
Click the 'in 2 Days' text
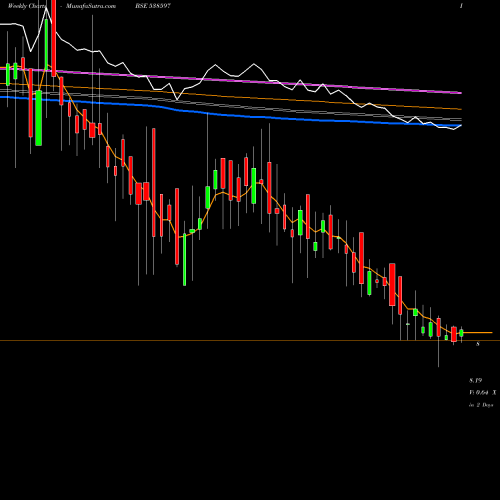[x=481, y=405]
